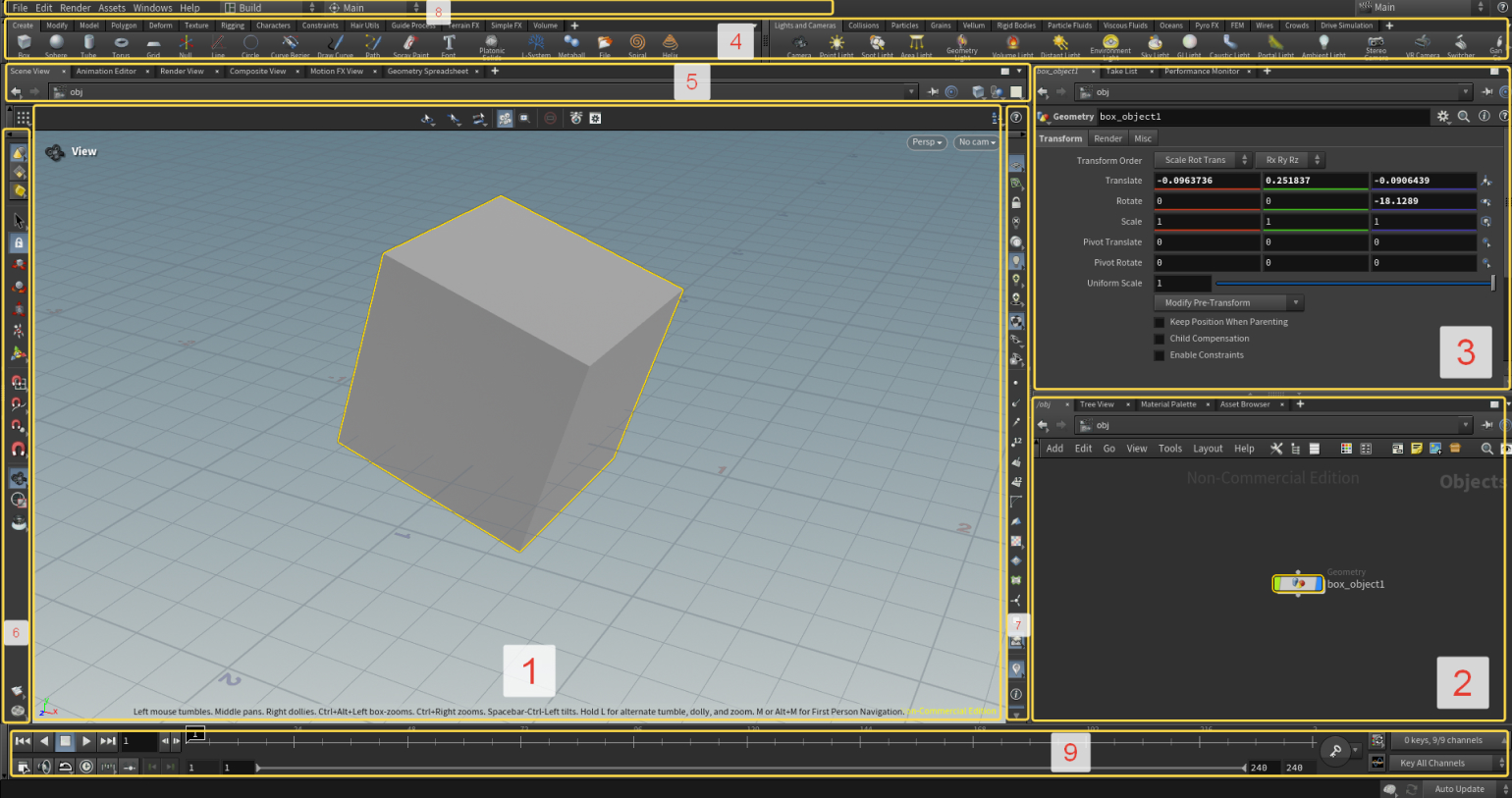Click the Key All Channels button
Screen dimensions: 1512x798
coord(1437,763)
